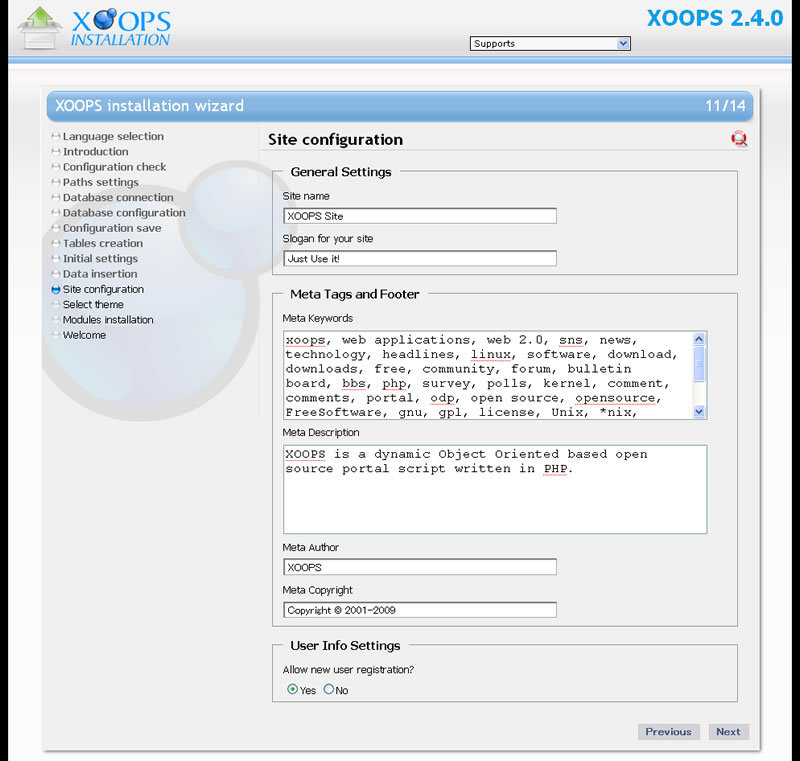The height and width of the screenshot is (761, 800).
Task: Go to Configuration save step
Action: [x=112, y=228]
